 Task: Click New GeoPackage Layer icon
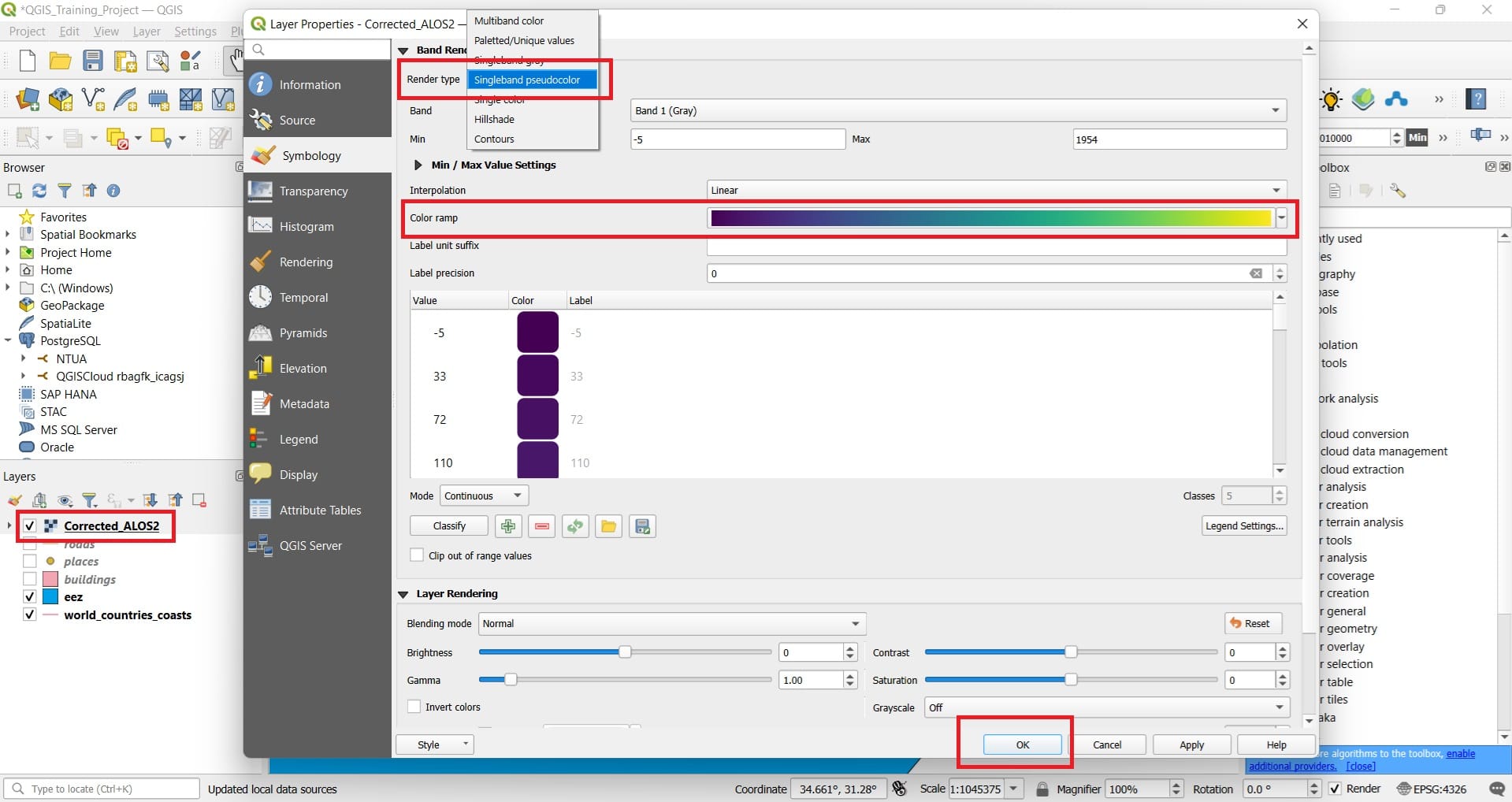click(x=61, y=99)
